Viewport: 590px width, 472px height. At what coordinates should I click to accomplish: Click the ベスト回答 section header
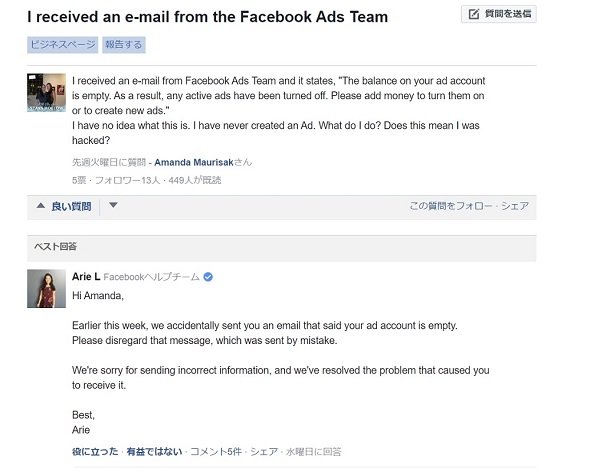click(x=281, y=248)
